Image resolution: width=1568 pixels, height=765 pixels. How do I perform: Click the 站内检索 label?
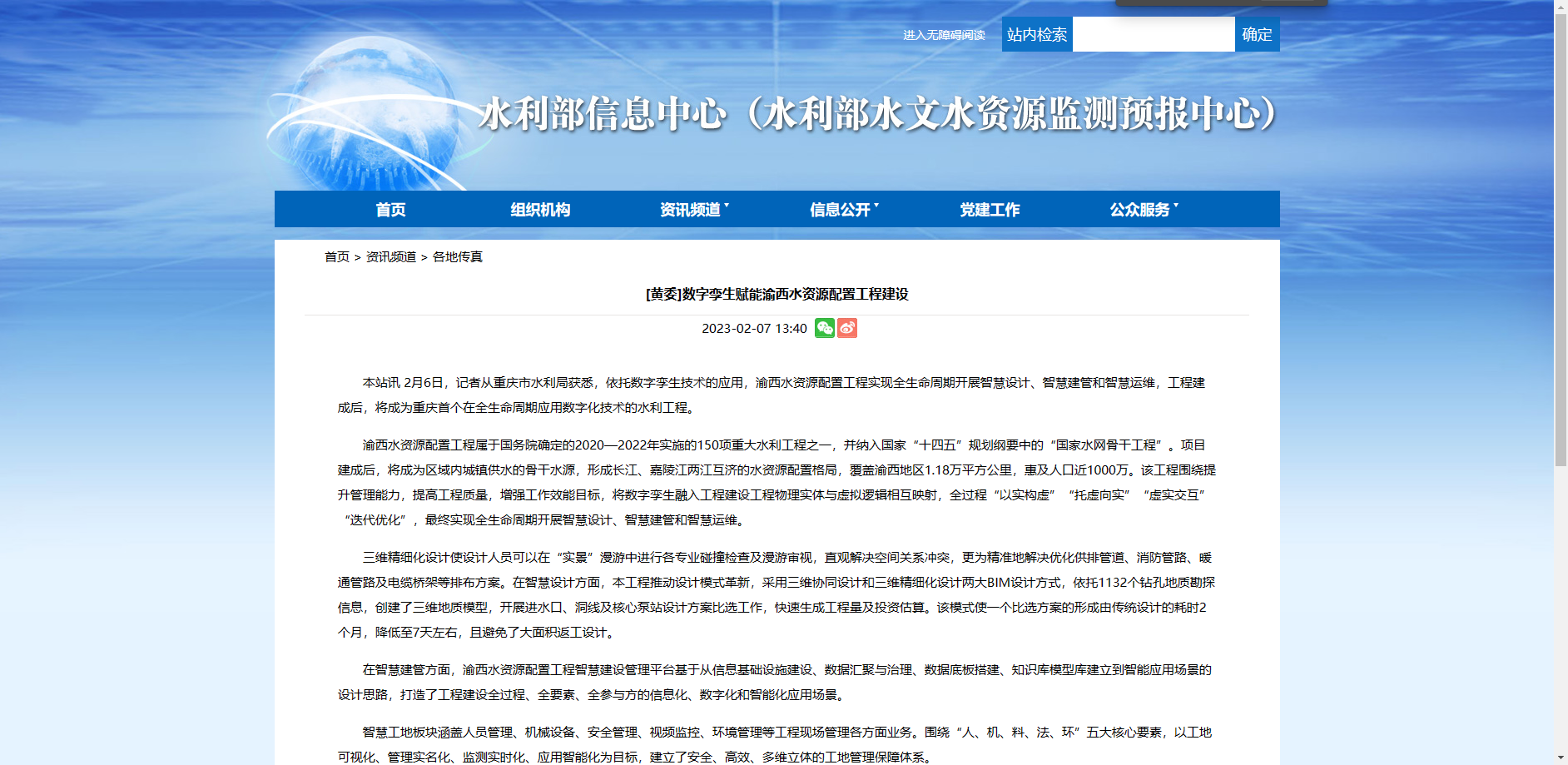pyautogui.click(x=1037, y=34)
